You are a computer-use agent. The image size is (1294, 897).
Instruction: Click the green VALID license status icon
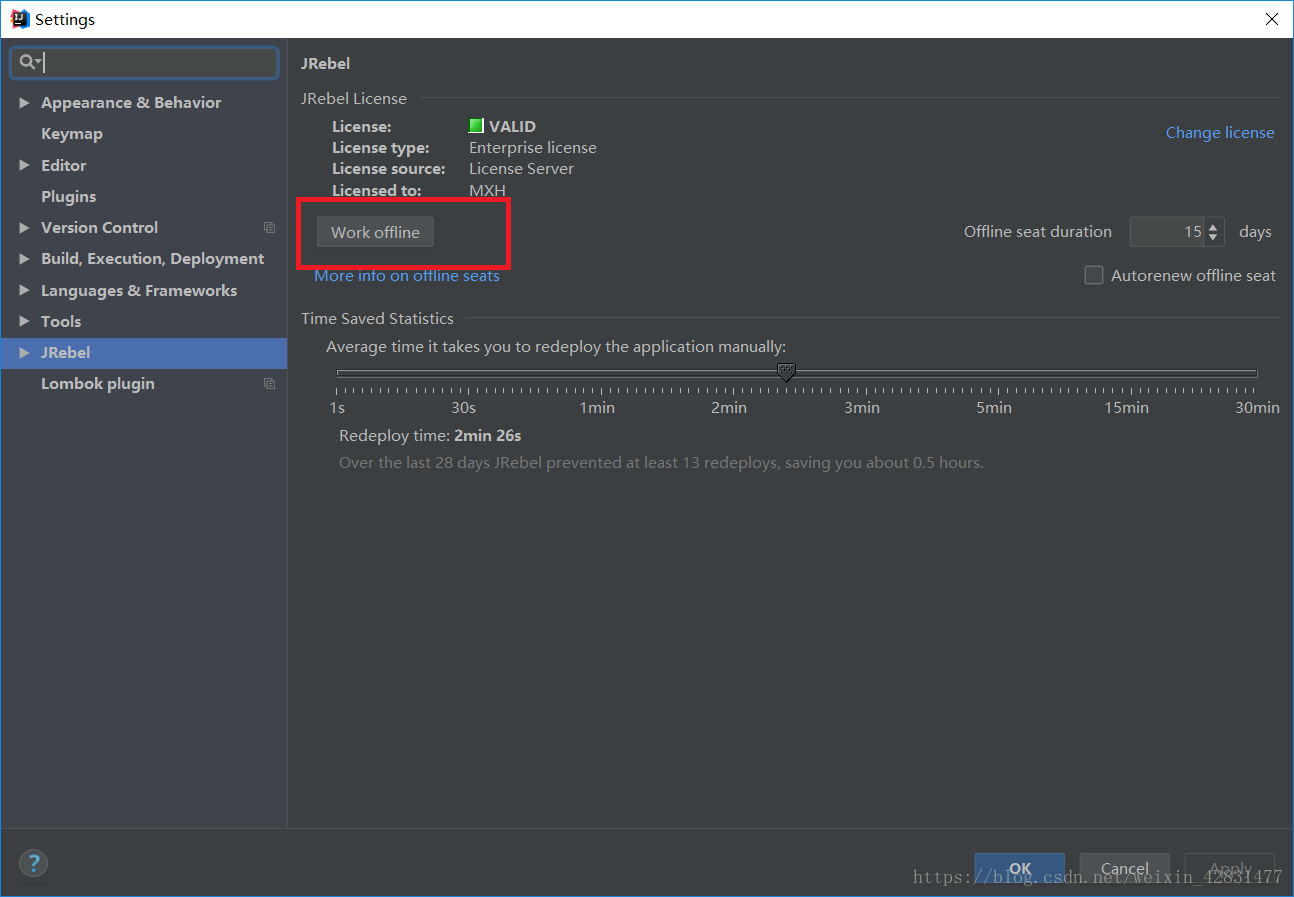coord(475,125)
